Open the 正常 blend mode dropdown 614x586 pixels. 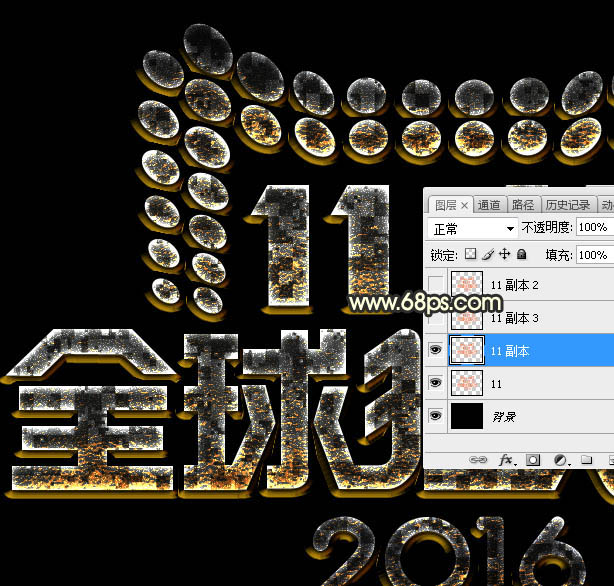pyautogui.click(x=473, y=228)
